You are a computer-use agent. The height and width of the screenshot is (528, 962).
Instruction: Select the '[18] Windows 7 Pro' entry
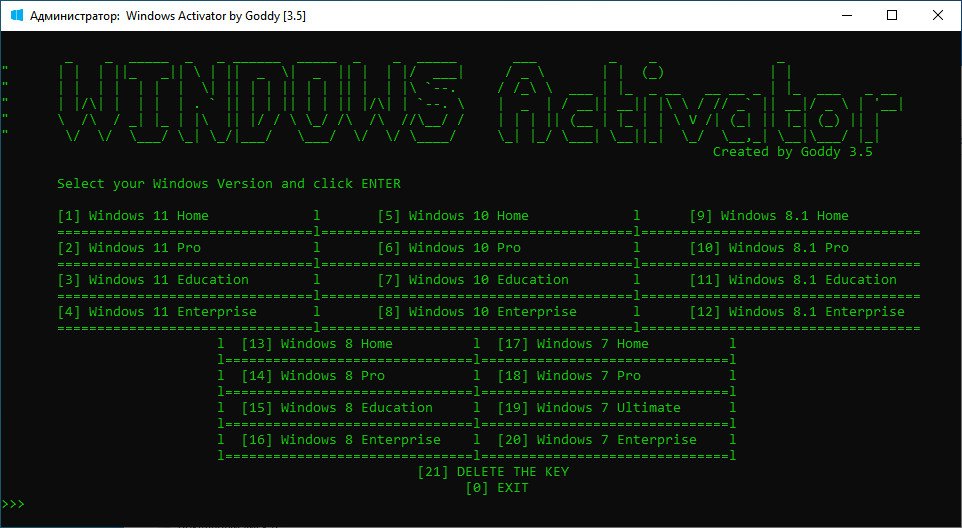(569, 376)
